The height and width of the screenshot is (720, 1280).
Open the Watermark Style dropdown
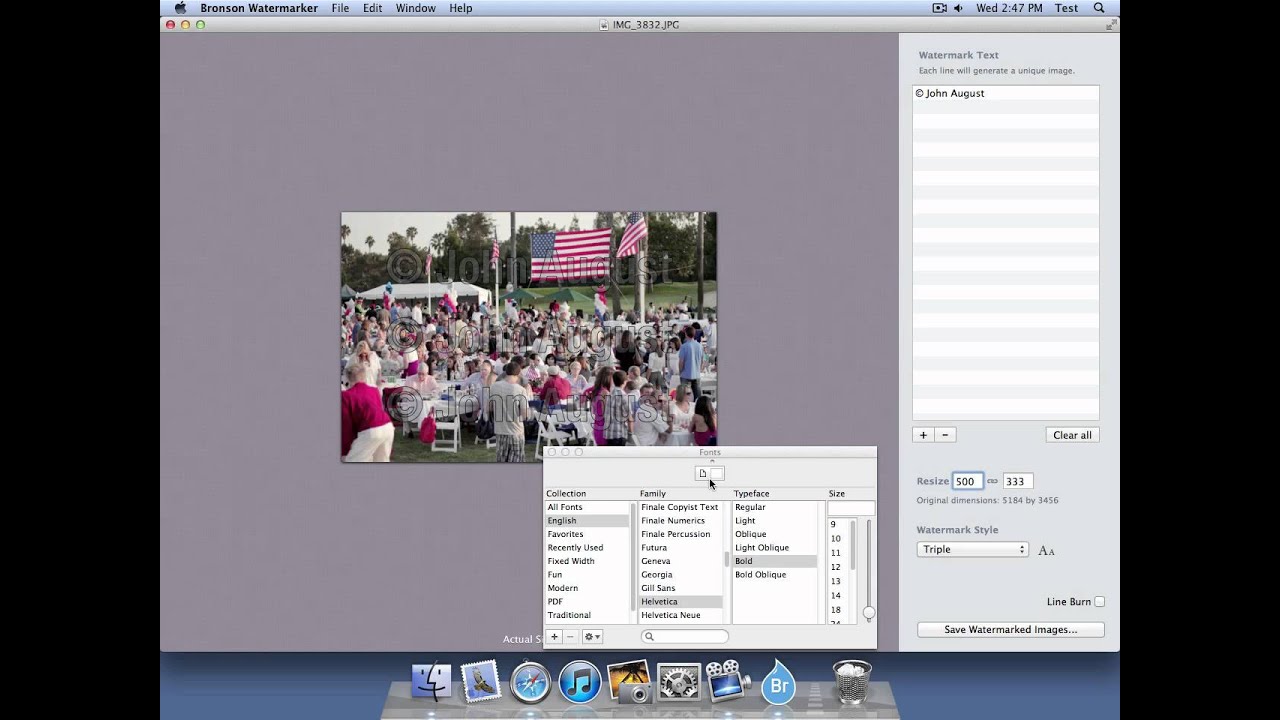972,549
